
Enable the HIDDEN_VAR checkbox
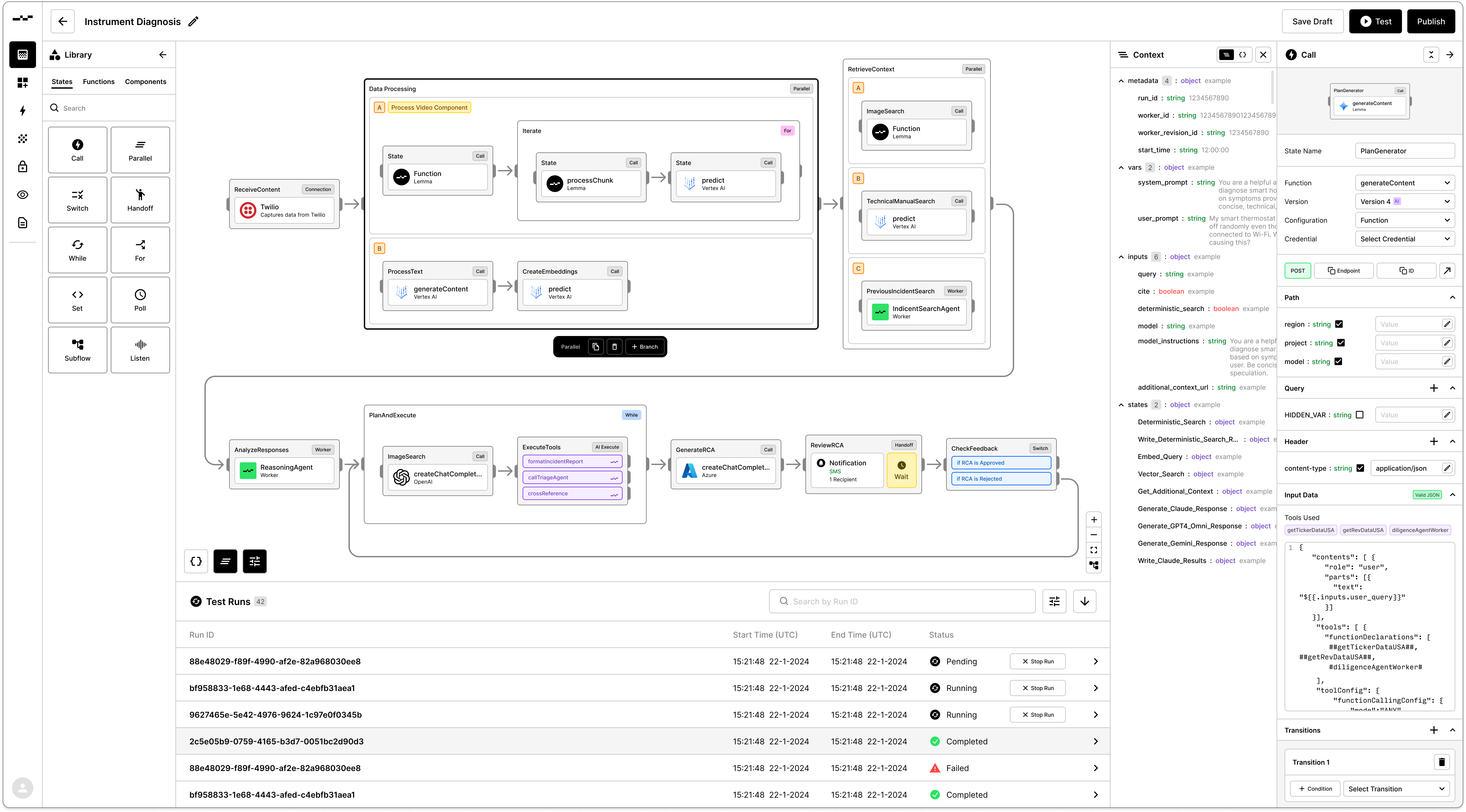click(1360, 415)
